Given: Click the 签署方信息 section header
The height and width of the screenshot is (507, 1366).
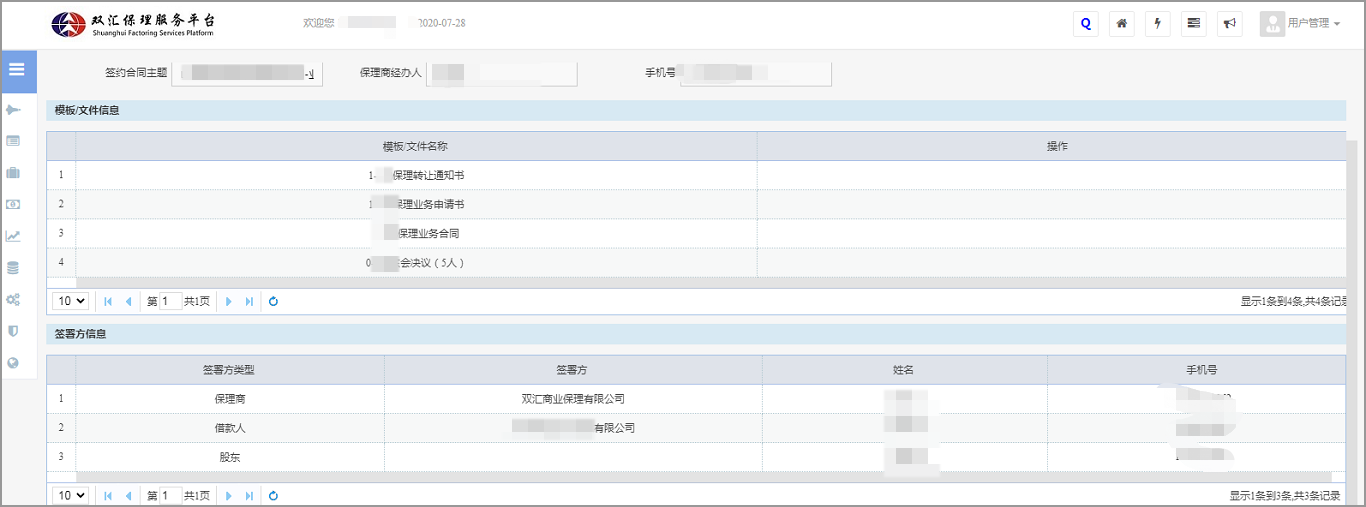Looking at the screenshot, I should click(696, 334).
